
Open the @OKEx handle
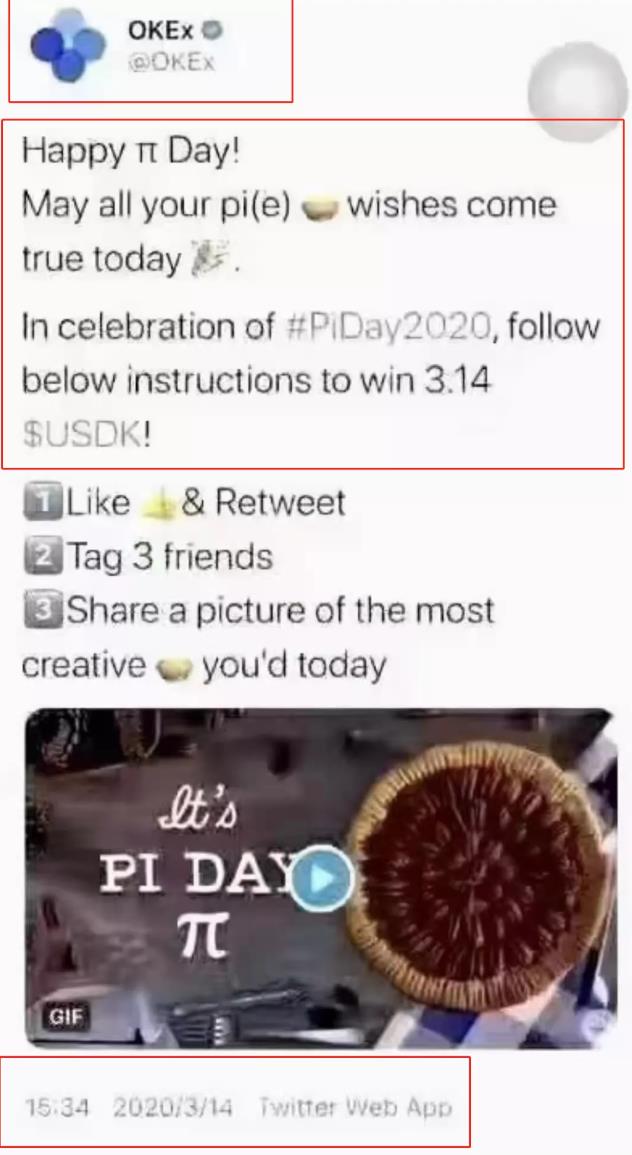point(171,62)
